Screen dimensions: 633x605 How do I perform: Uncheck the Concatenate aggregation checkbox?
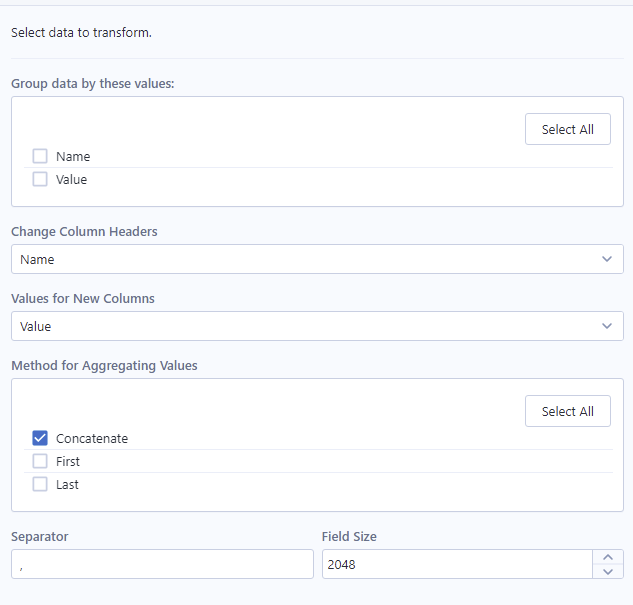(x=40, y=438)
